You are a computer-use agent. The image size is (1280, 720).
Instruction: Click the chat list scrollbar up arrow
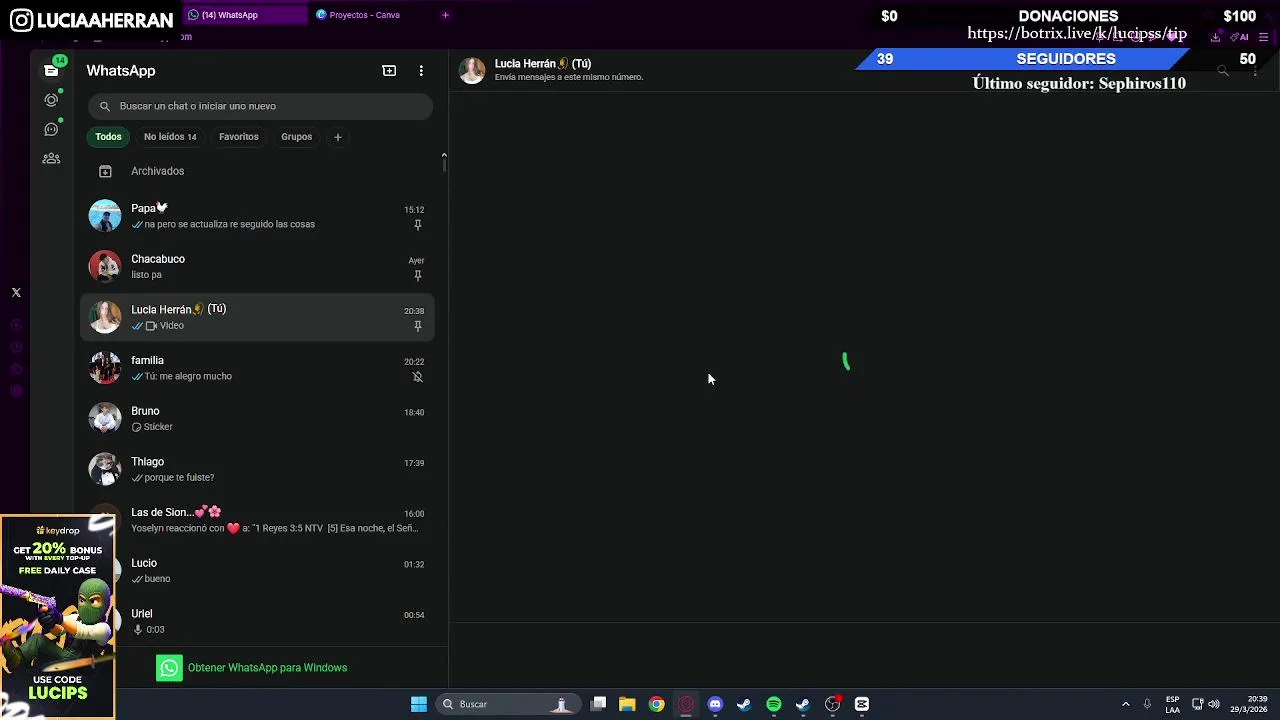(444, 155)
